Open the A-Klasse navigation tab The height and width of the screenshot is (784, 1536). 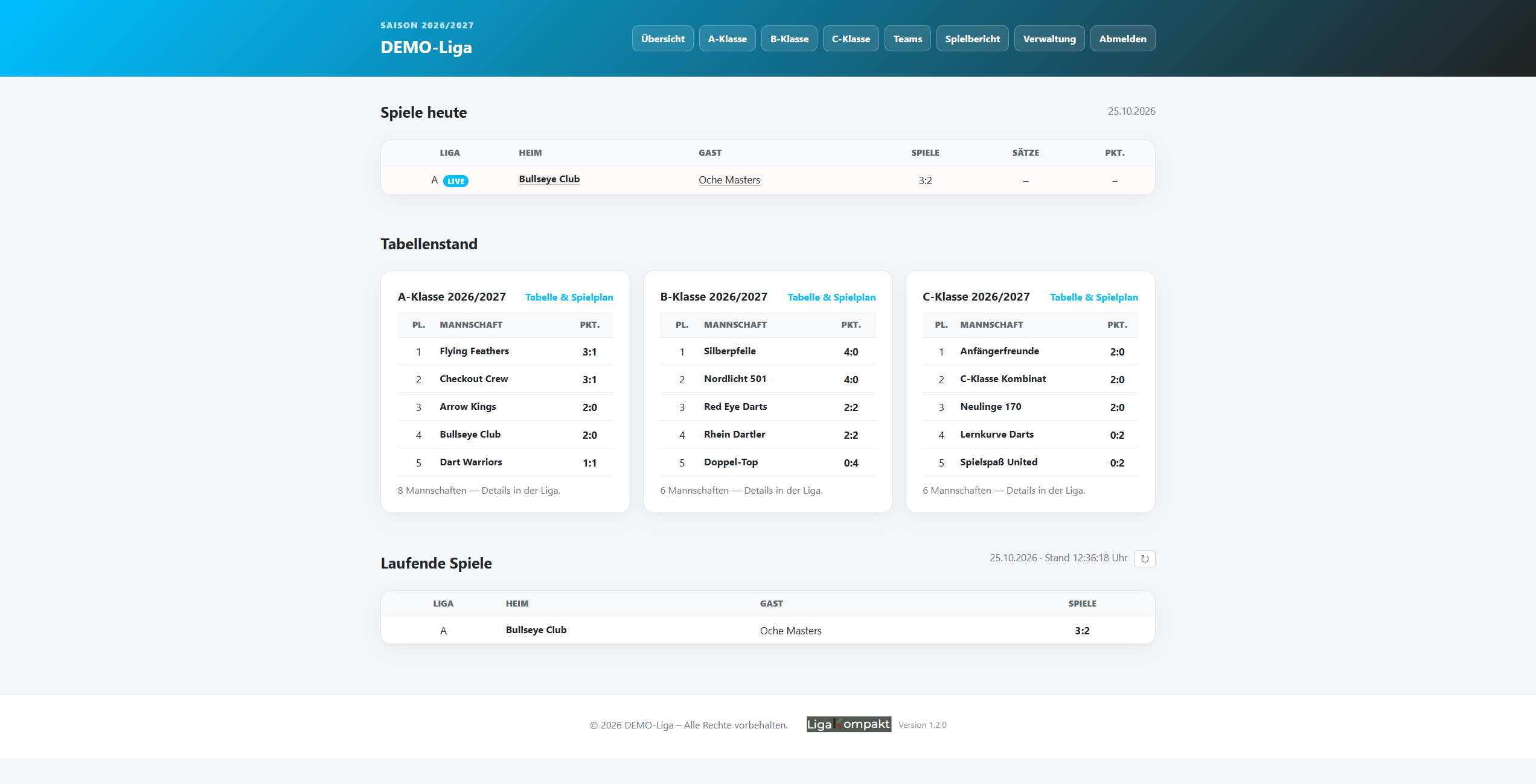(x=728, y=39)
